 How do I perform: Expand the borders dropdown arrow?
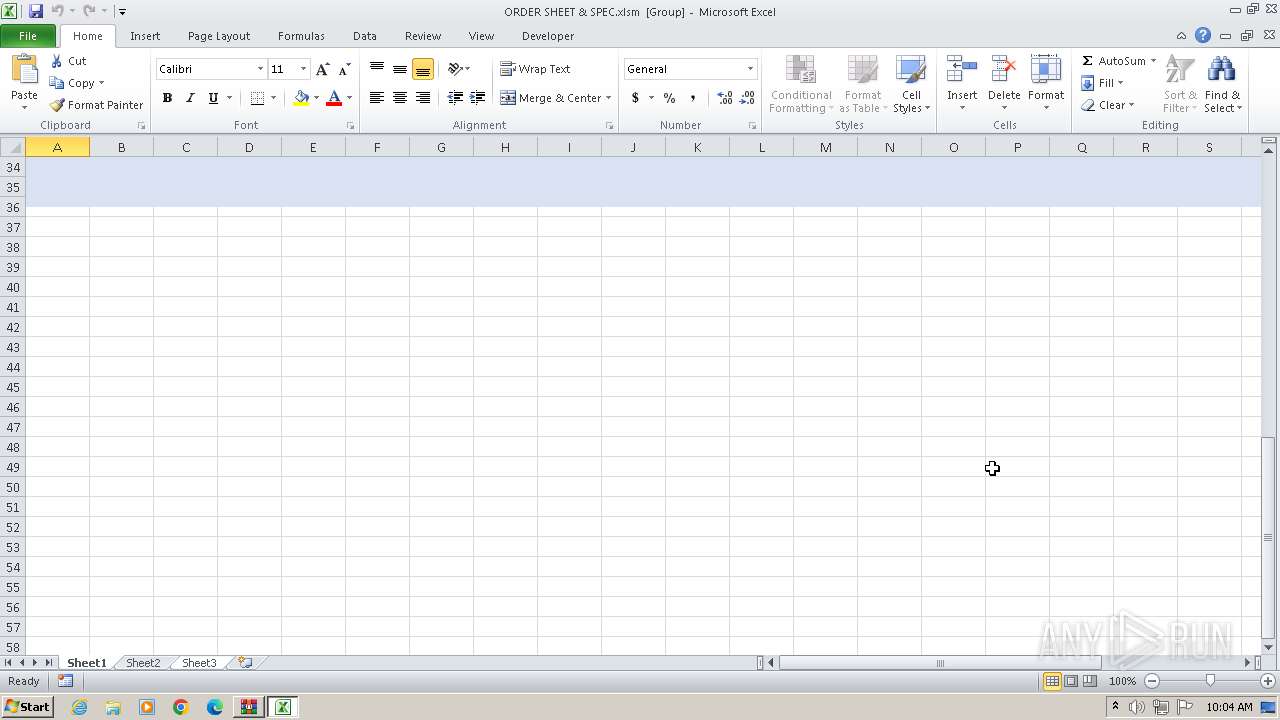273,98
